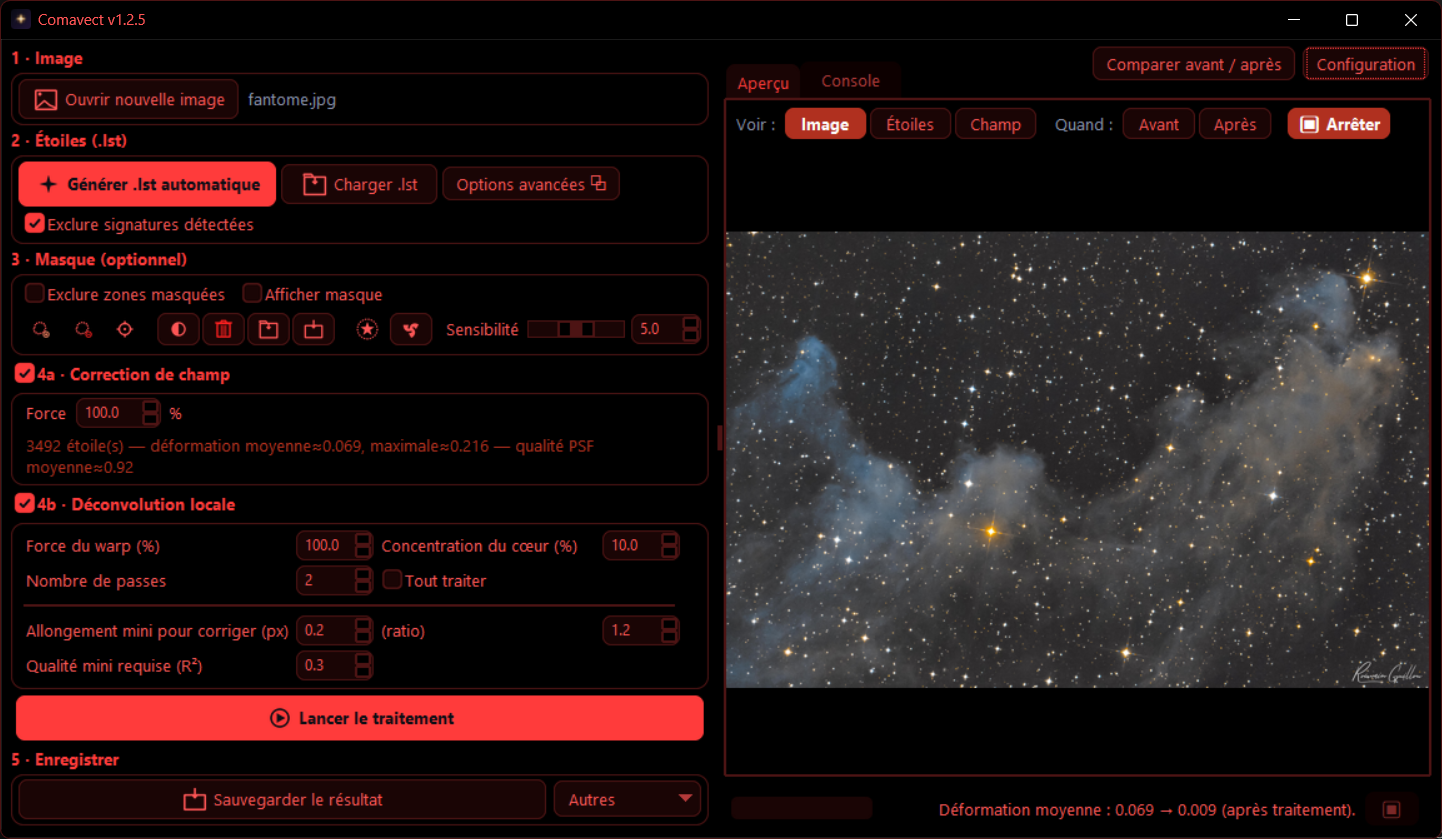Show the Champ view
The width and height of the screenshot is (1442, 839).
point(995,124)
